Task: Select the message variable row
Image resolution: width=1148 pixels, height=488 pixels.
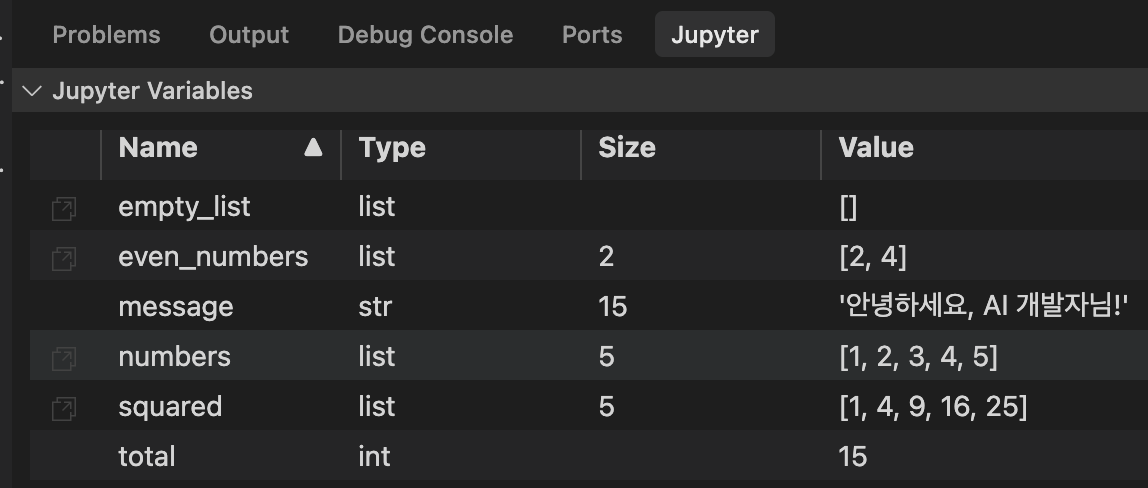Action: (x=589, y=305)
